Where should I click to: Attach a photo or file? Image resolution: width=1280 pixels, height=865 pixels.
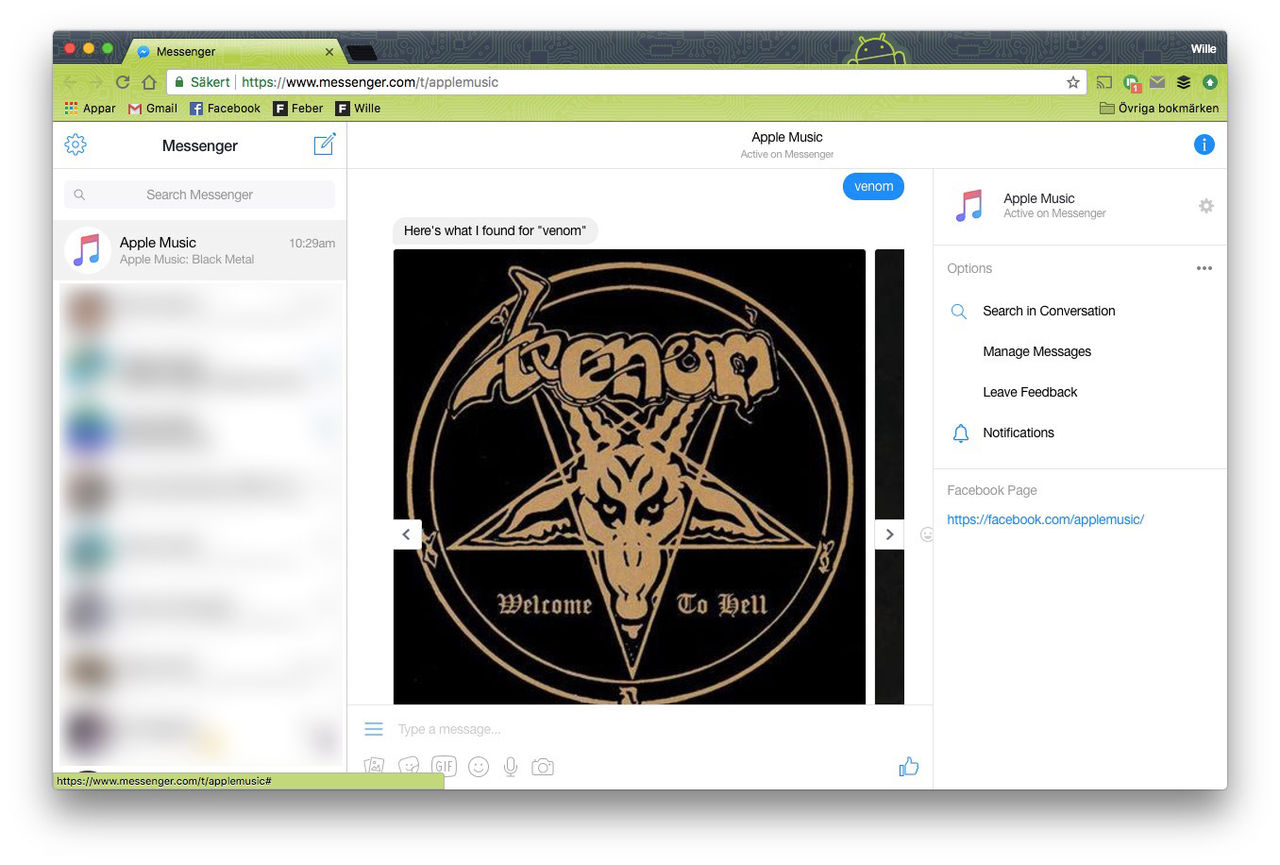point(374,767)
